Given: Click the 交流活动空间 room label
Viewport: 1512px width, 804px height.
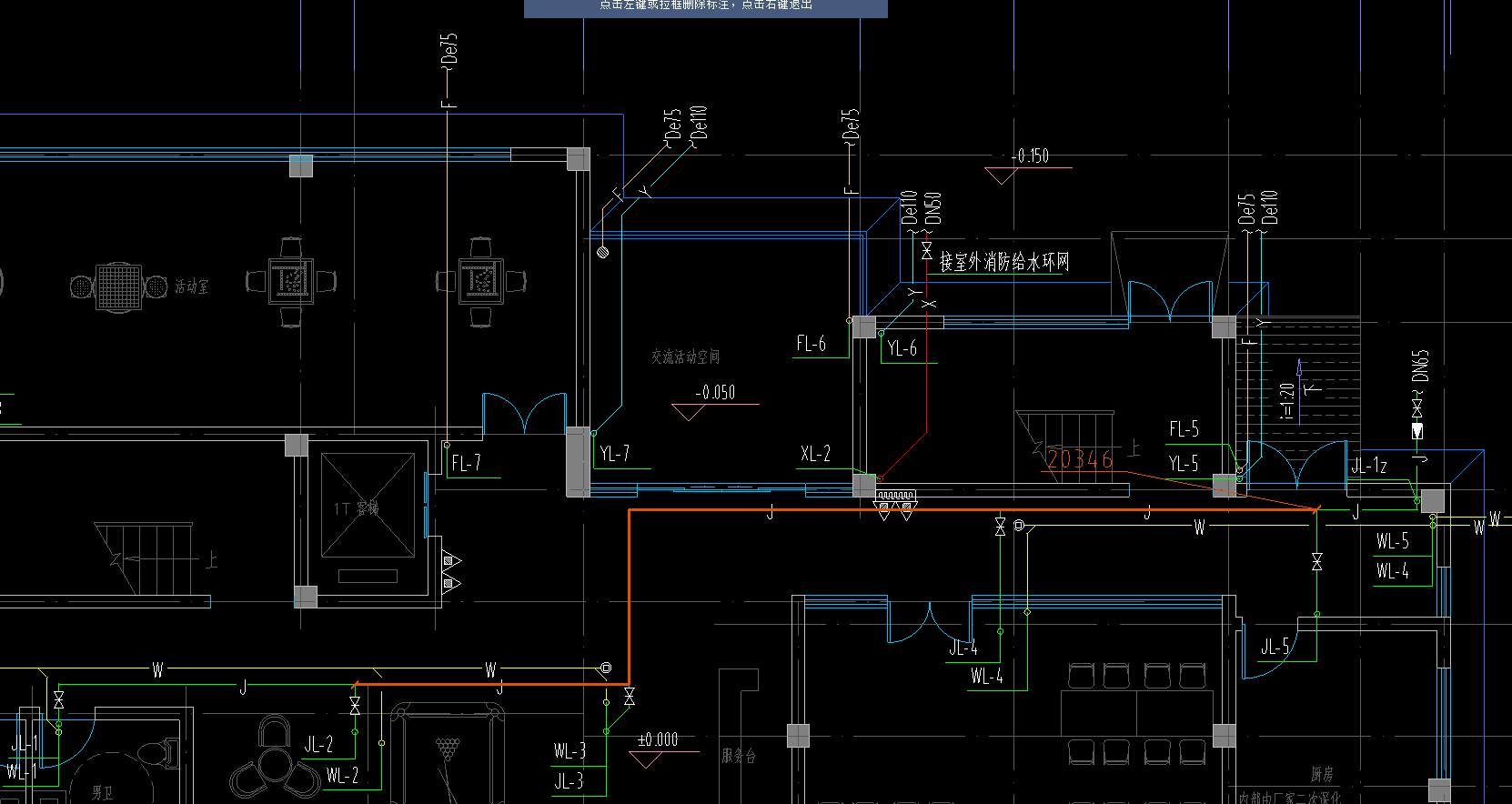Looking at the screenshot, I should coord(685,357).
